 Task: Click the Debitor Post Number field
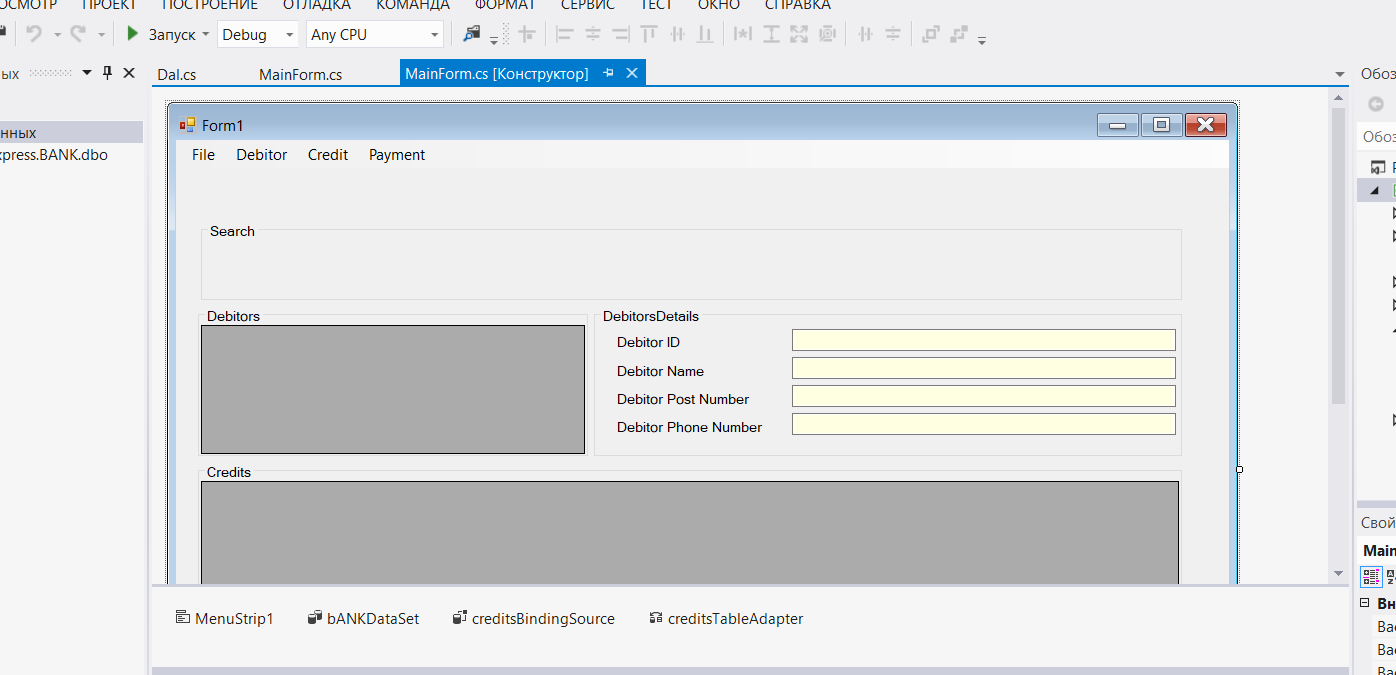click(983, 396)
